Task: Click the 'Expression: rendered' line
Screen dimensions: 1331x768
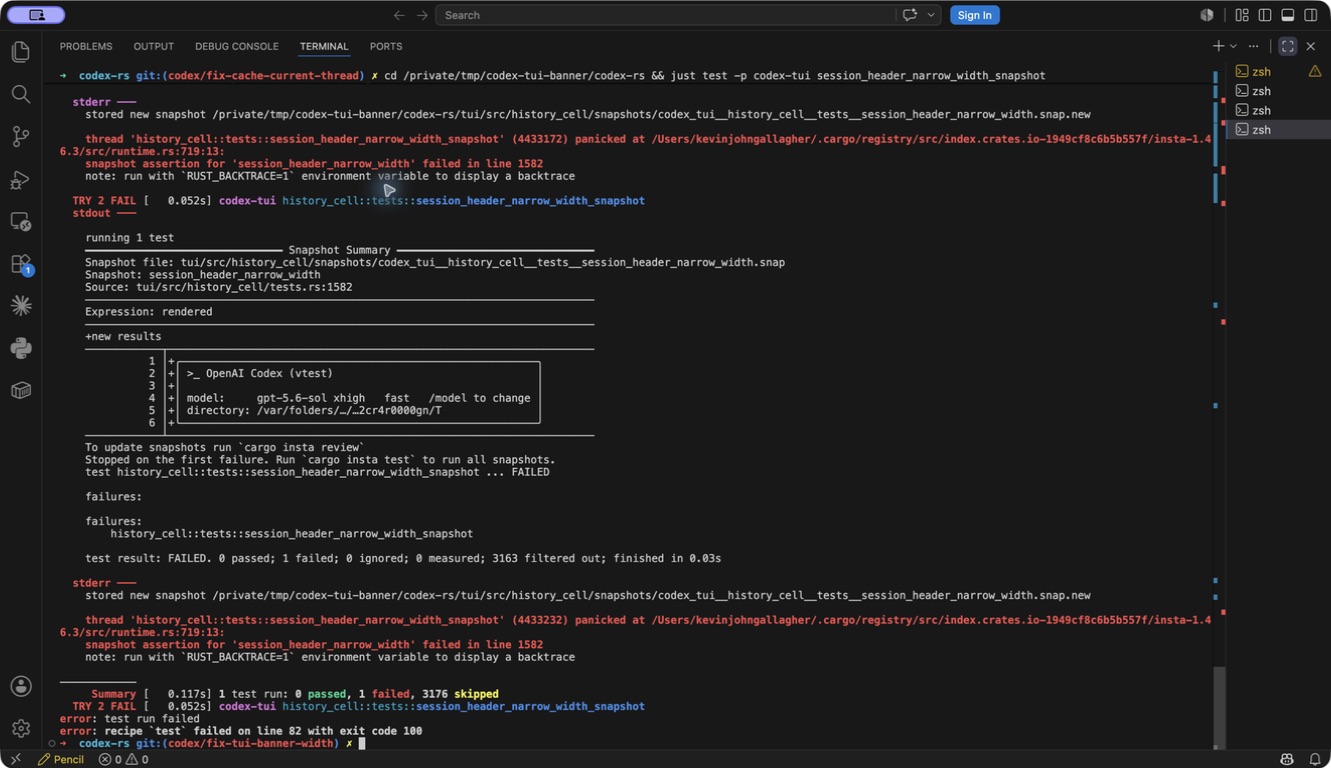Action: pyautogui.click(x=148, y=312)
